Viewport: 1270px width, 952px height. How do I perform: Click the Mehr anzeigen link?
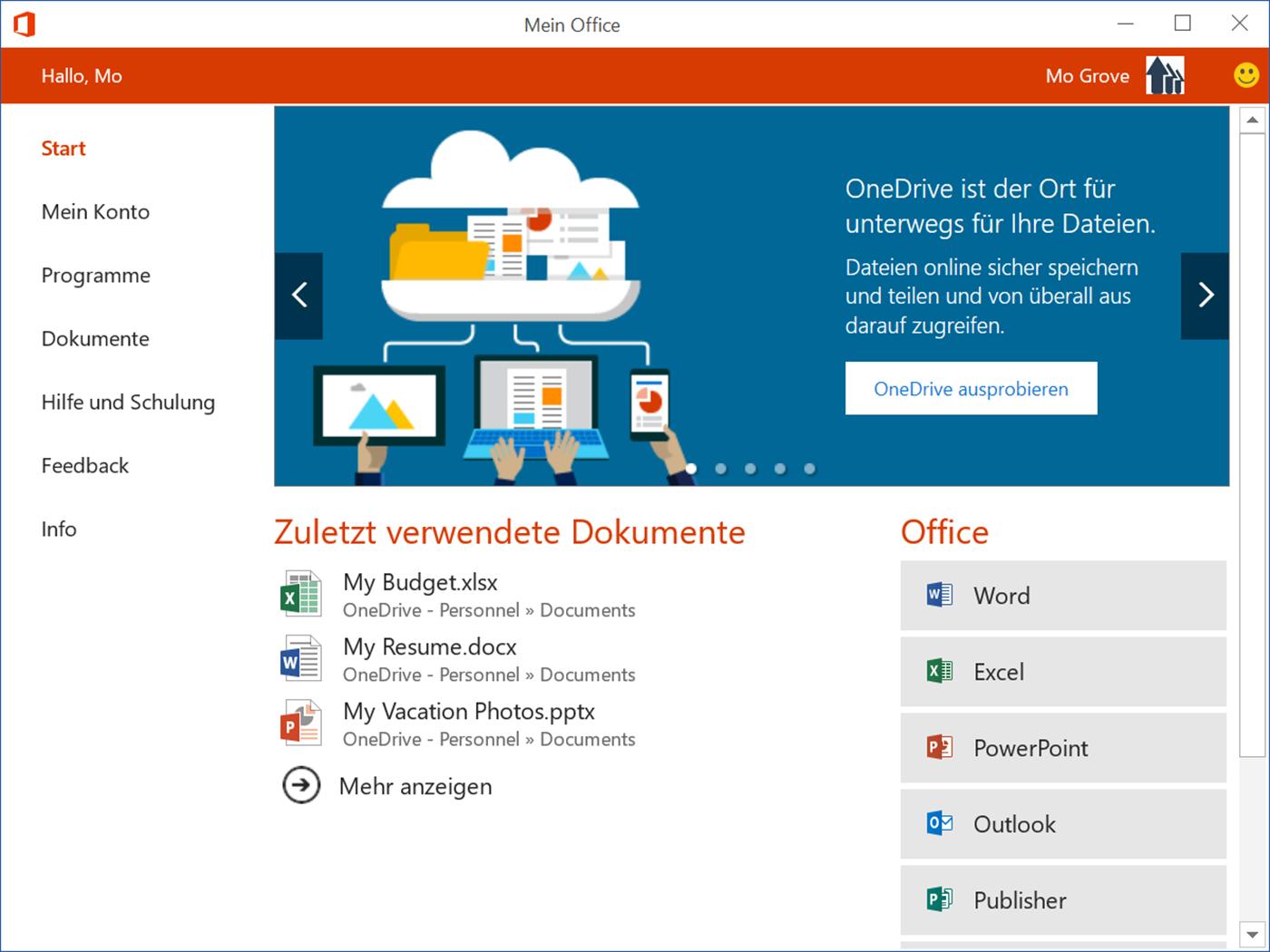[415, 786]
